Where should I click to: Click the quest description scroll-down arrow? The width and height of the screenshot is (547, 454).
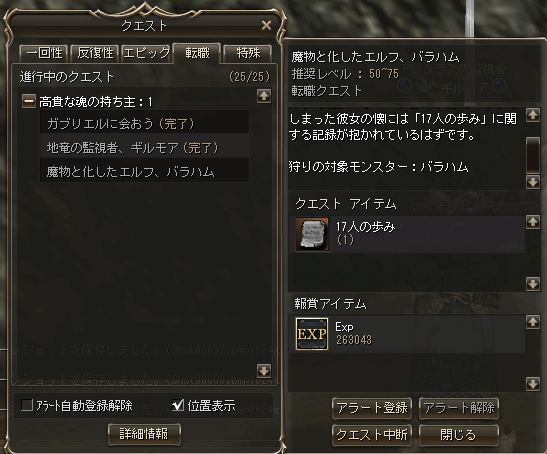[533, 182]
